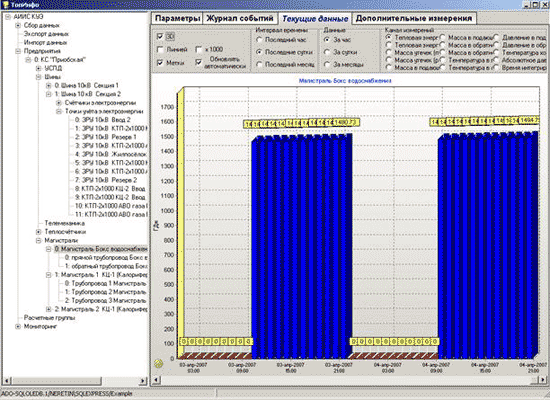Click the right arrow of tree horizontal scrollbar
This screenshot has width=550, height=400.
click(x=142, y=380)
